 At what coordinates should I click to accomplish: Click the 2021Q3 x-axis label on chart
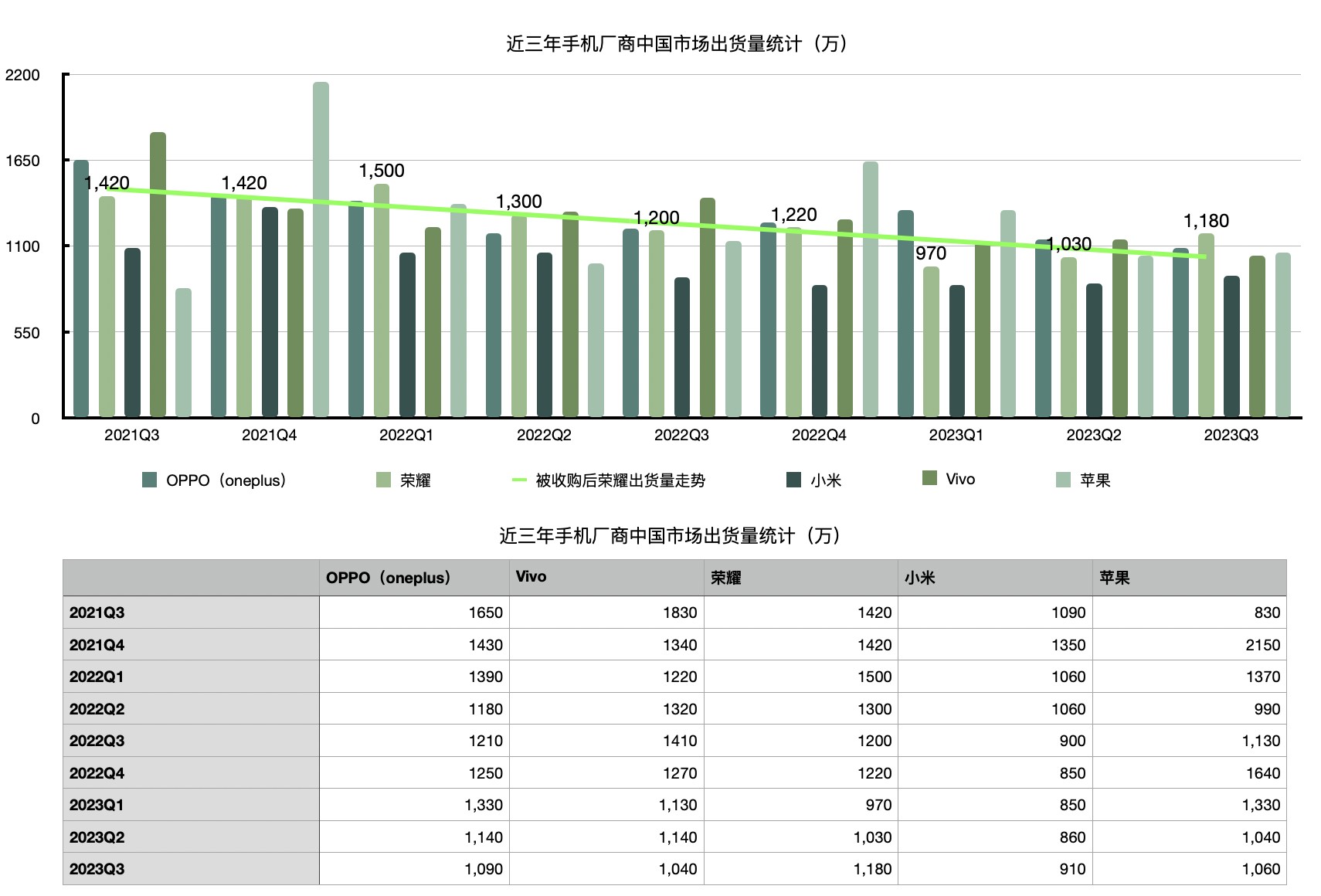[x=132, y=435]
